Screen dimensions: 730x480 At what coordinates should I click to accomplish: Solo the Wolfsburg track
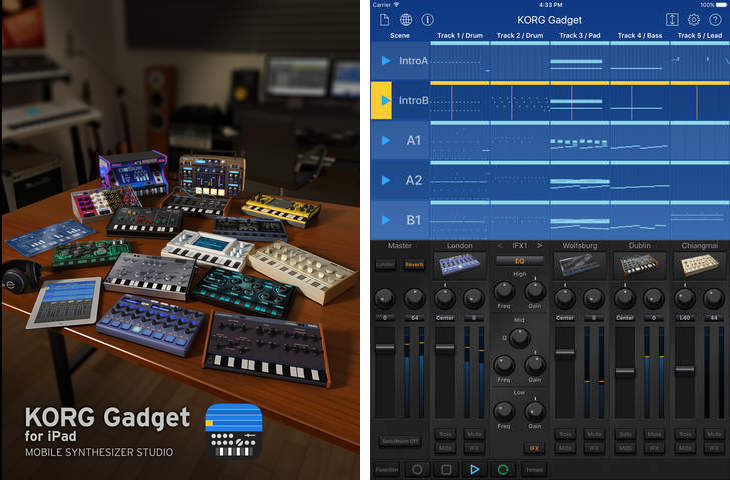pos(565,434)
